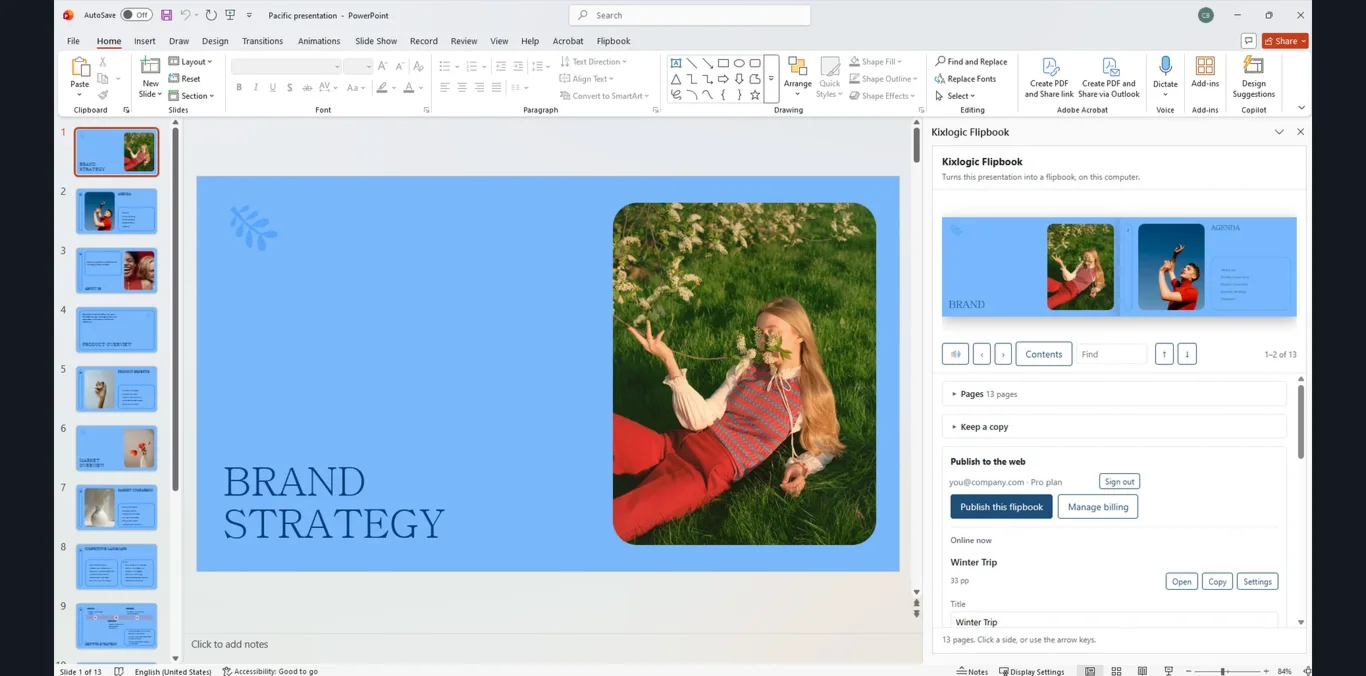Click the Paste clipboard icon
This screenshot has height=676, width=1366.
pos(79,67)
